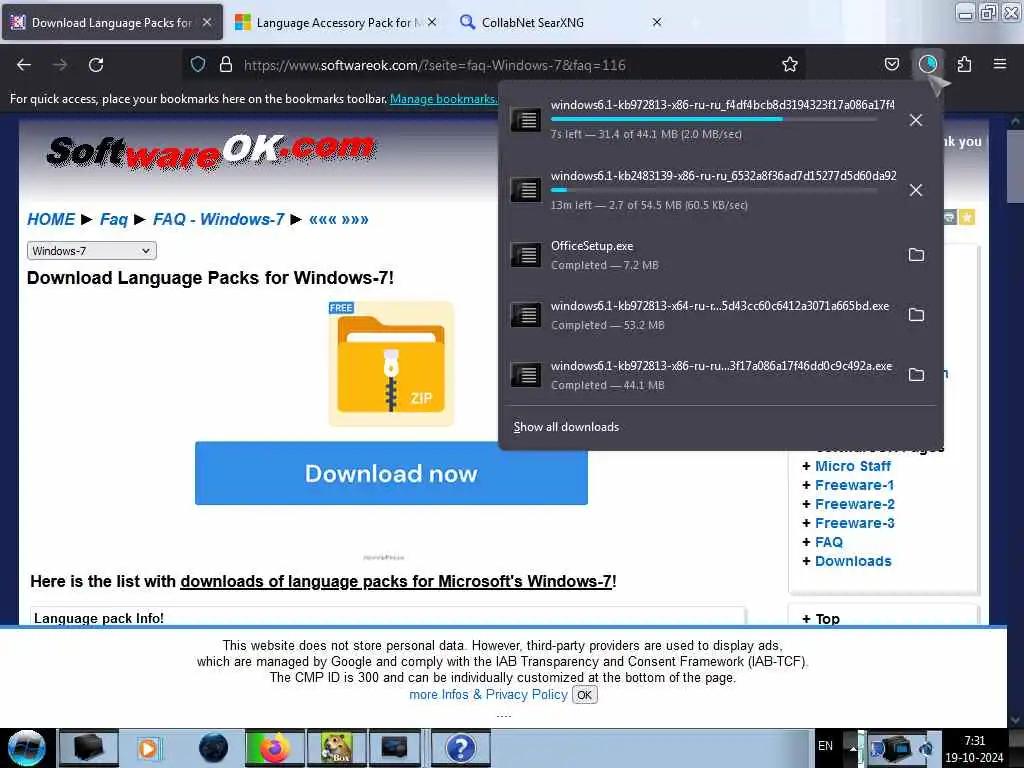Click the SoftwareOK.com logo
Viewport: 1024px width, 768px height.
[x=211, y=152]
